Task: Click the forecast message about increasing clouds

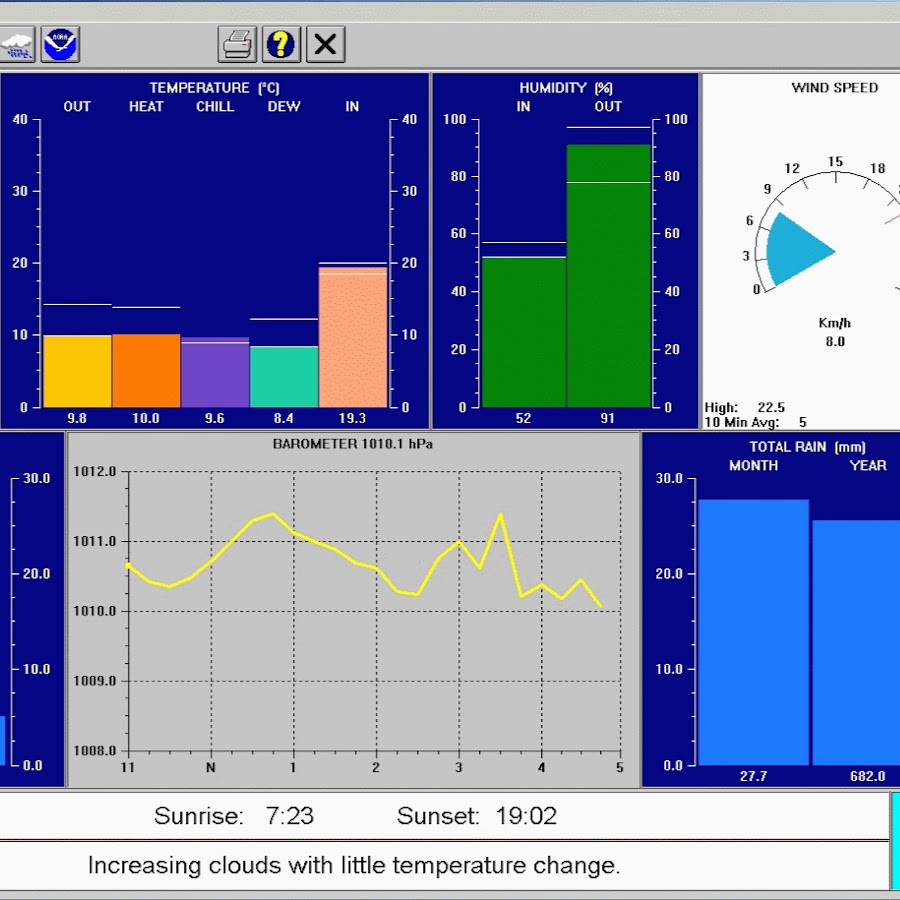Action: 354,866
